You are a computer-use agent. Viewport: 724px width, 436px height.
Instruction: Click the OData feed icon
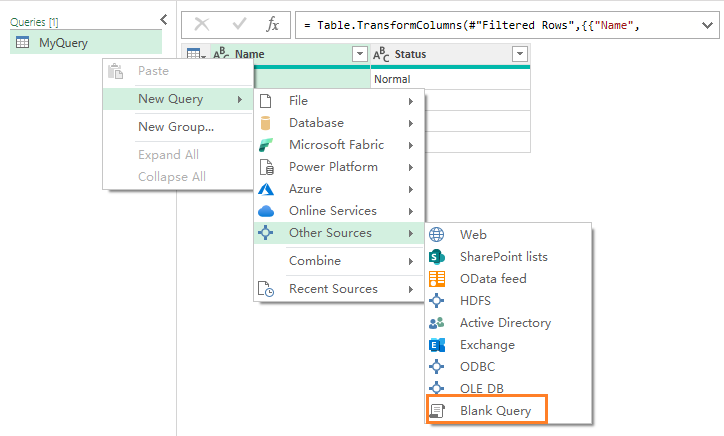click(437, 279)
